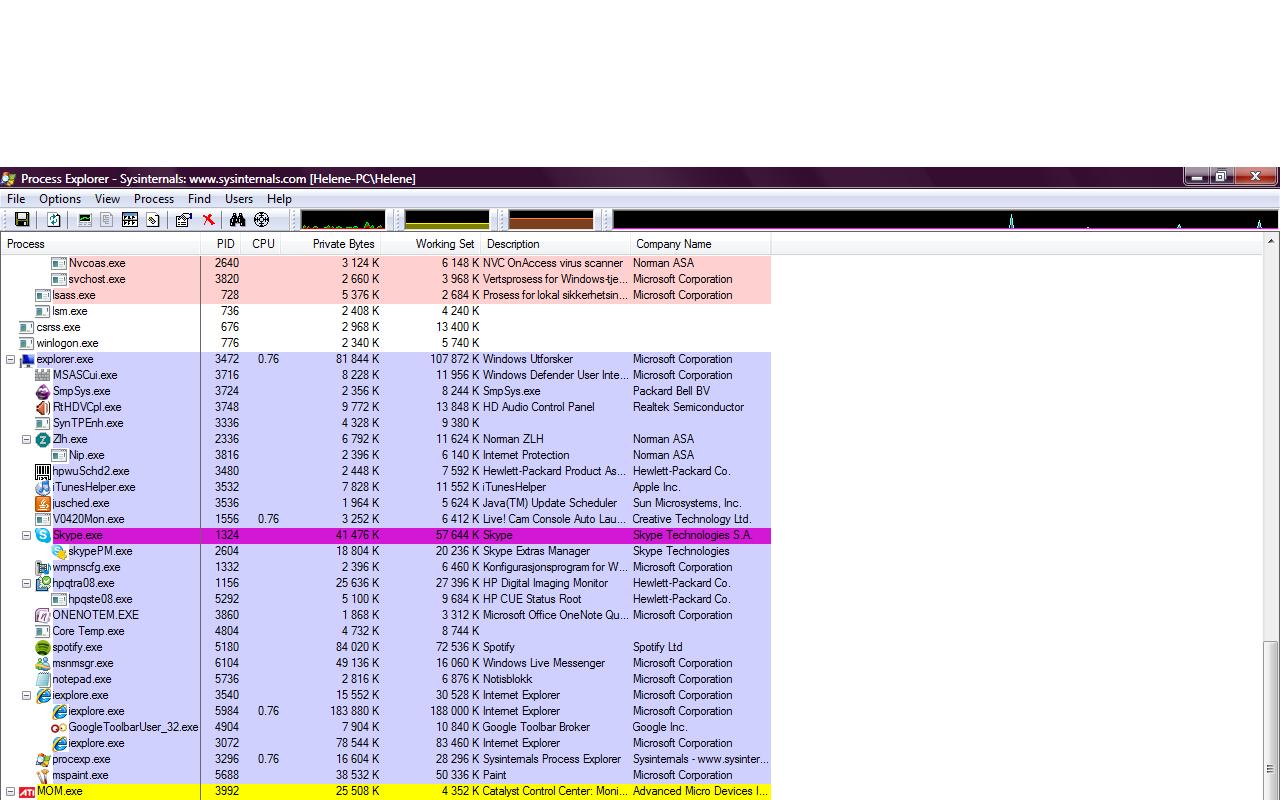The height and width of the screenshot is (800, 1280).
Task: Open the View menu
Action: [107, 199]
